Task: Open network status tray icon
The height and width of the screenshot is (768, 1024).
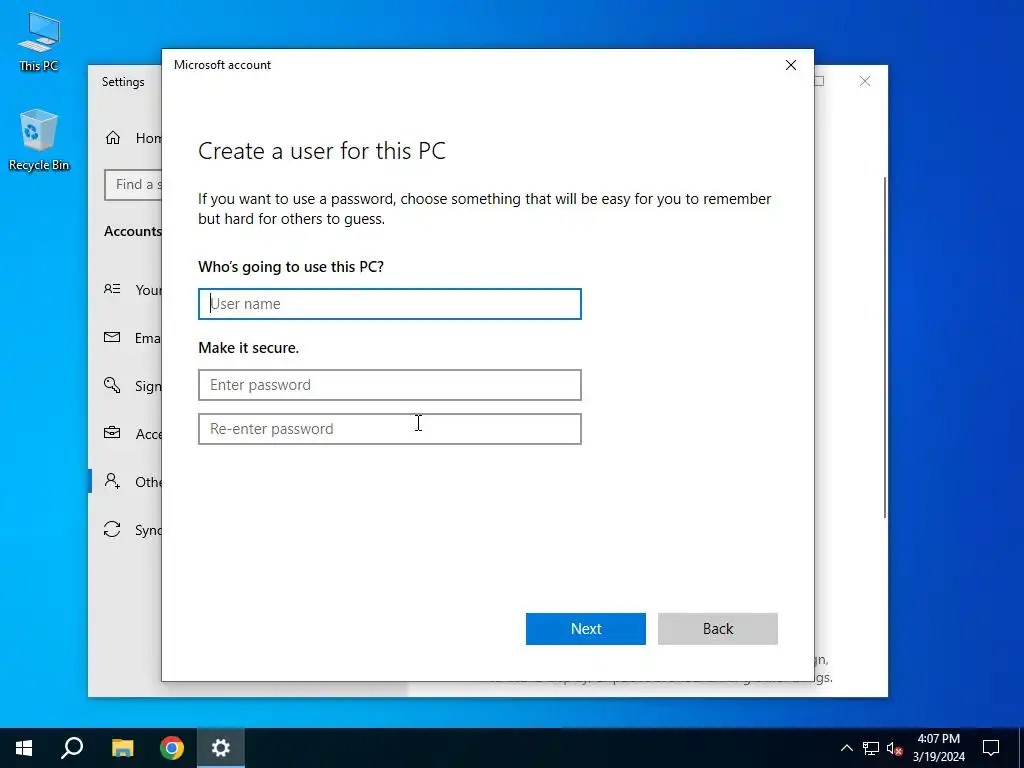Action: [871, 748]
